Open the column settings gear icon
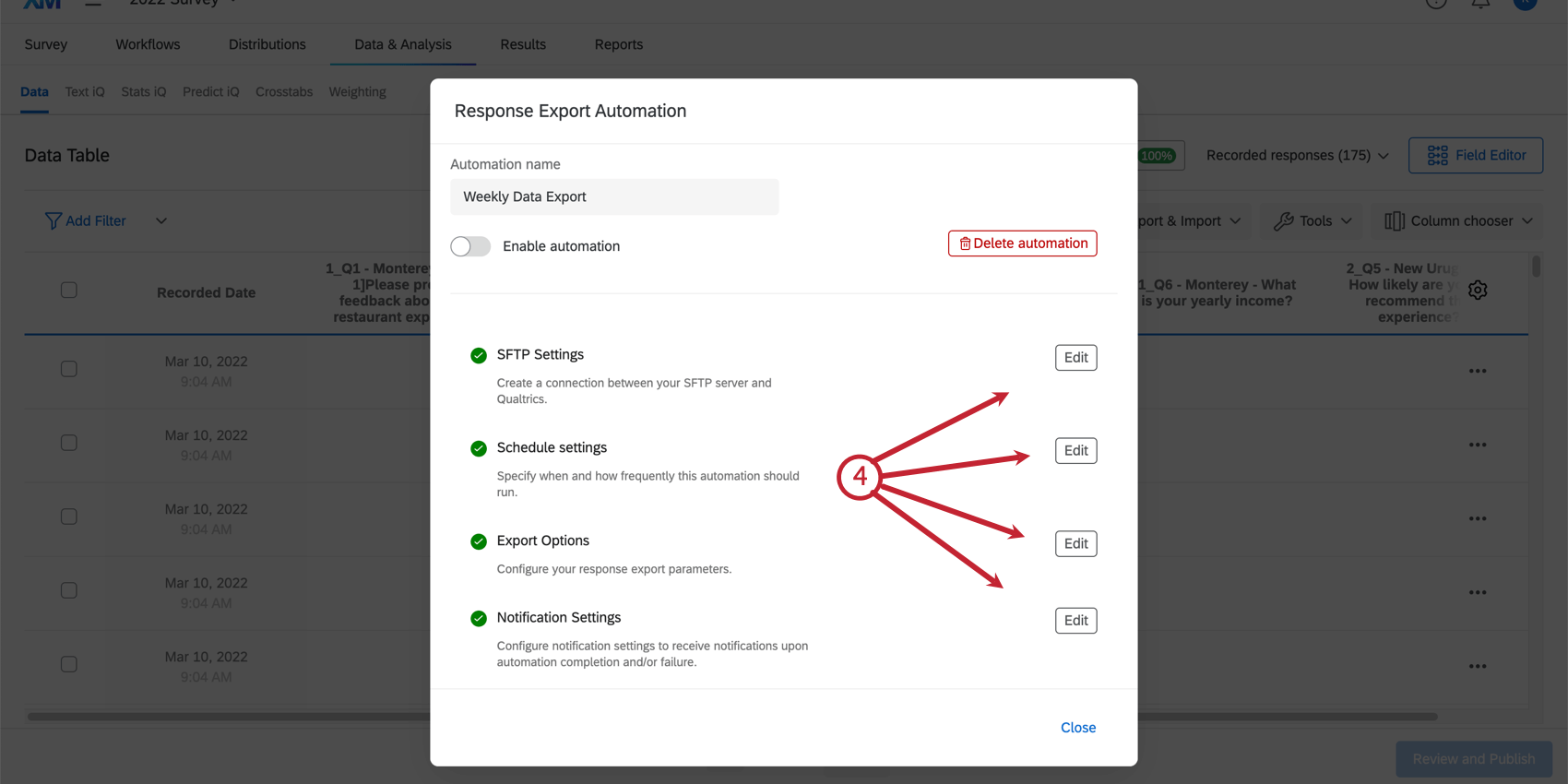 [1478, 290]
